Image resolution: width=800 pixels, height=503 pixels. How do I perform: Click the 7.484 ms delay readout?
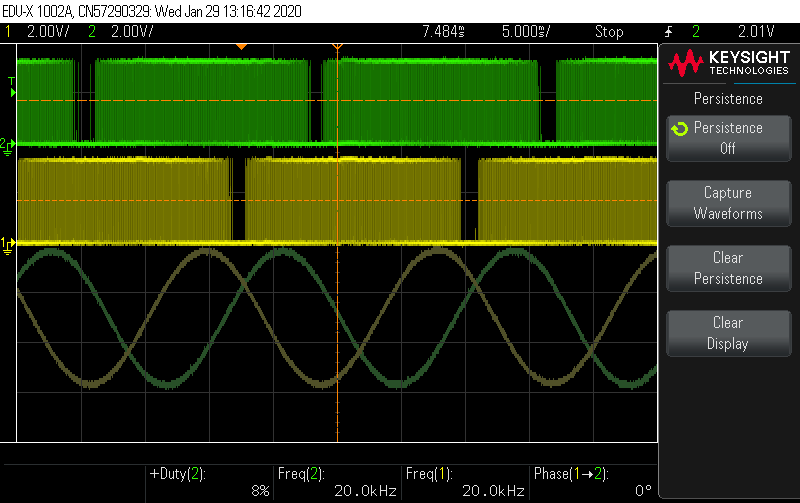coord(443,32)
